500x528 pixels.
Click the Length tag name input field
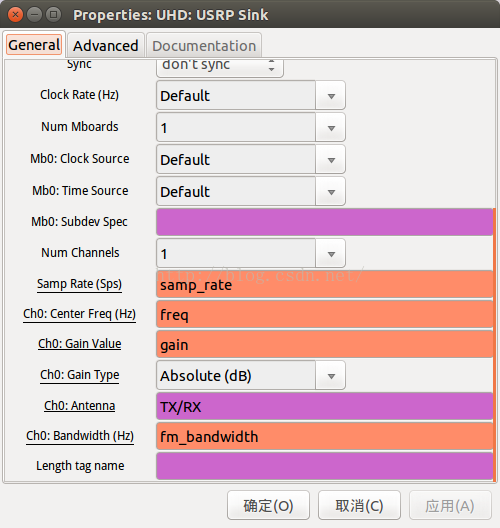pyautogui.click(x=325, y=466)
